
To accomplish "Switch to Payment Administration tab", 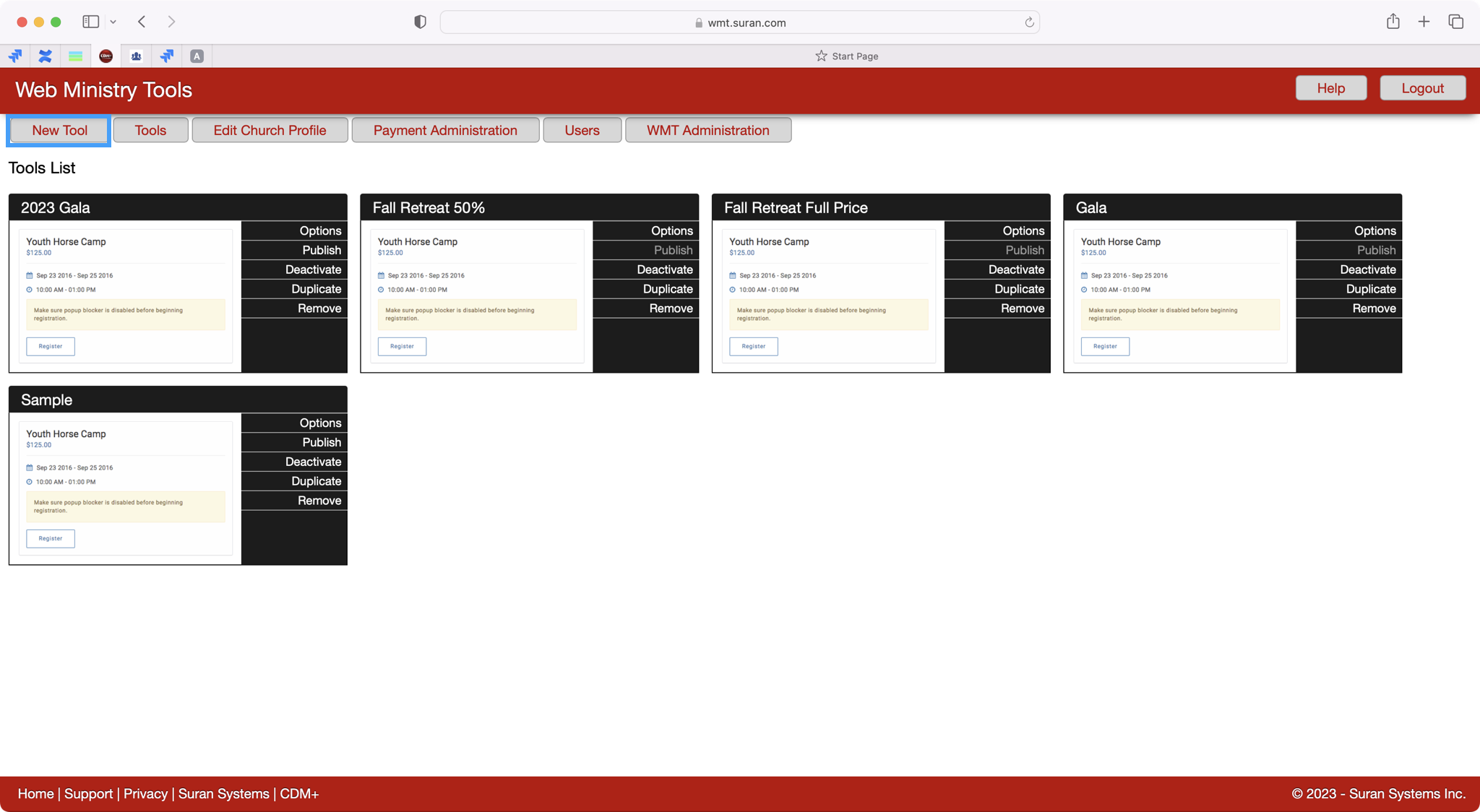I will pos(445,130).
